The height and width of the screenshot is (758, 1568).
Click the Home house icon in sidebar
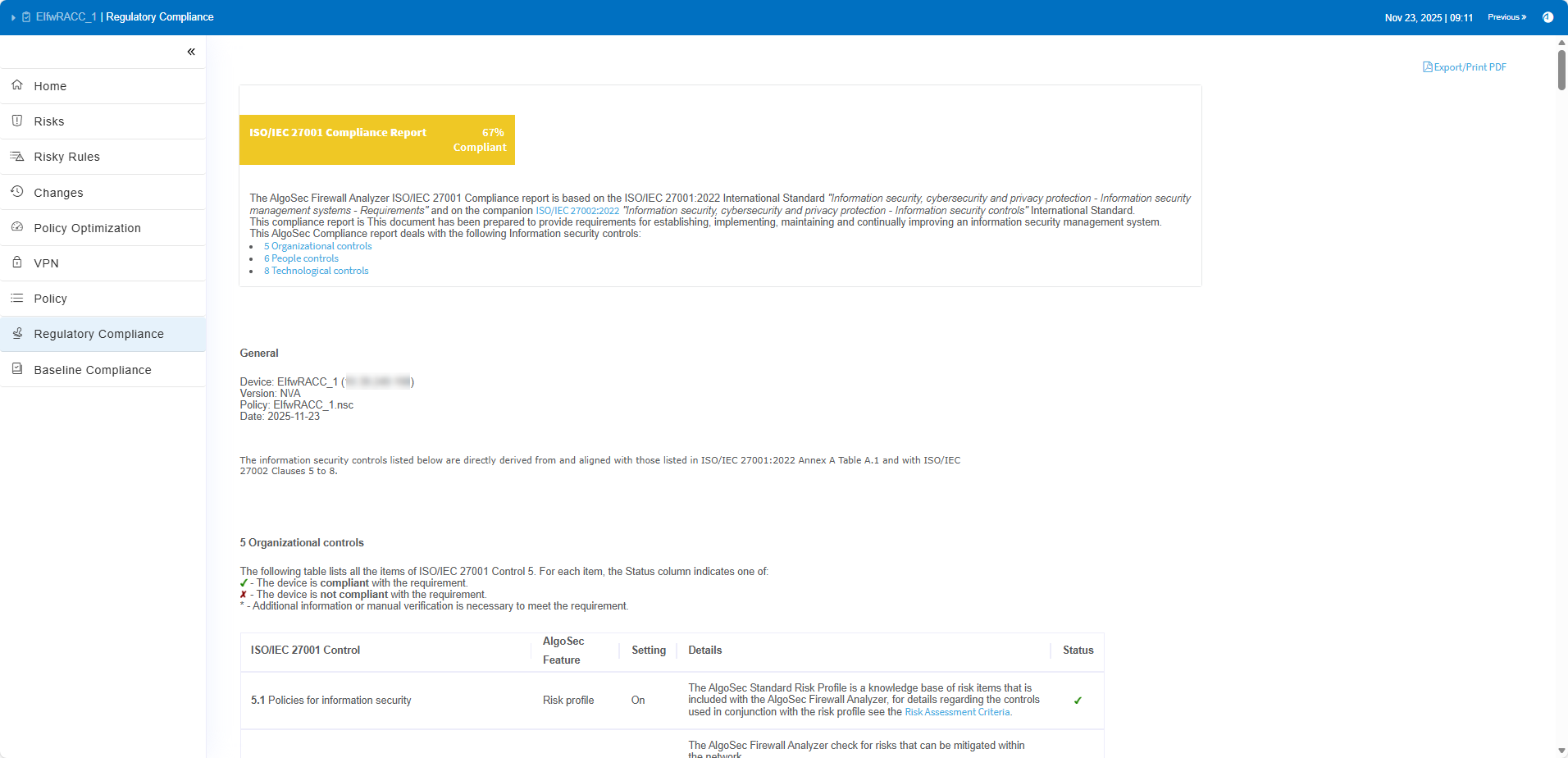pos(17,85)
